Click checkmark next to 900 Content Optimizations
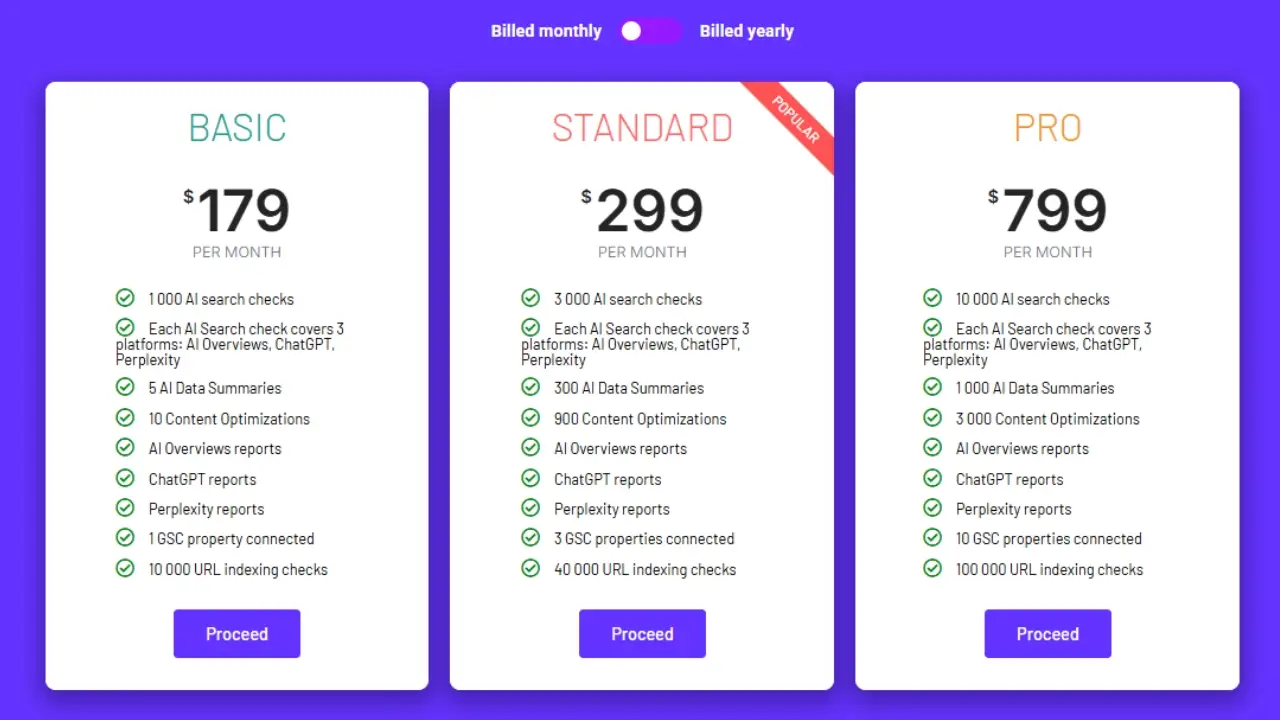 (x=530, y=418)
